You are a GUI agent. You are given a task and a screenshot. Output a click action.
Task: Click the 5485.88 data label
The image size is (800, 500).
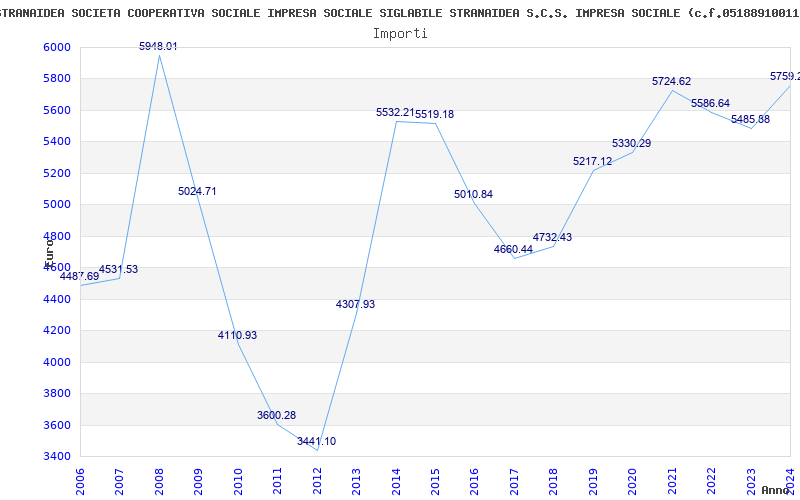pos(751,119)
